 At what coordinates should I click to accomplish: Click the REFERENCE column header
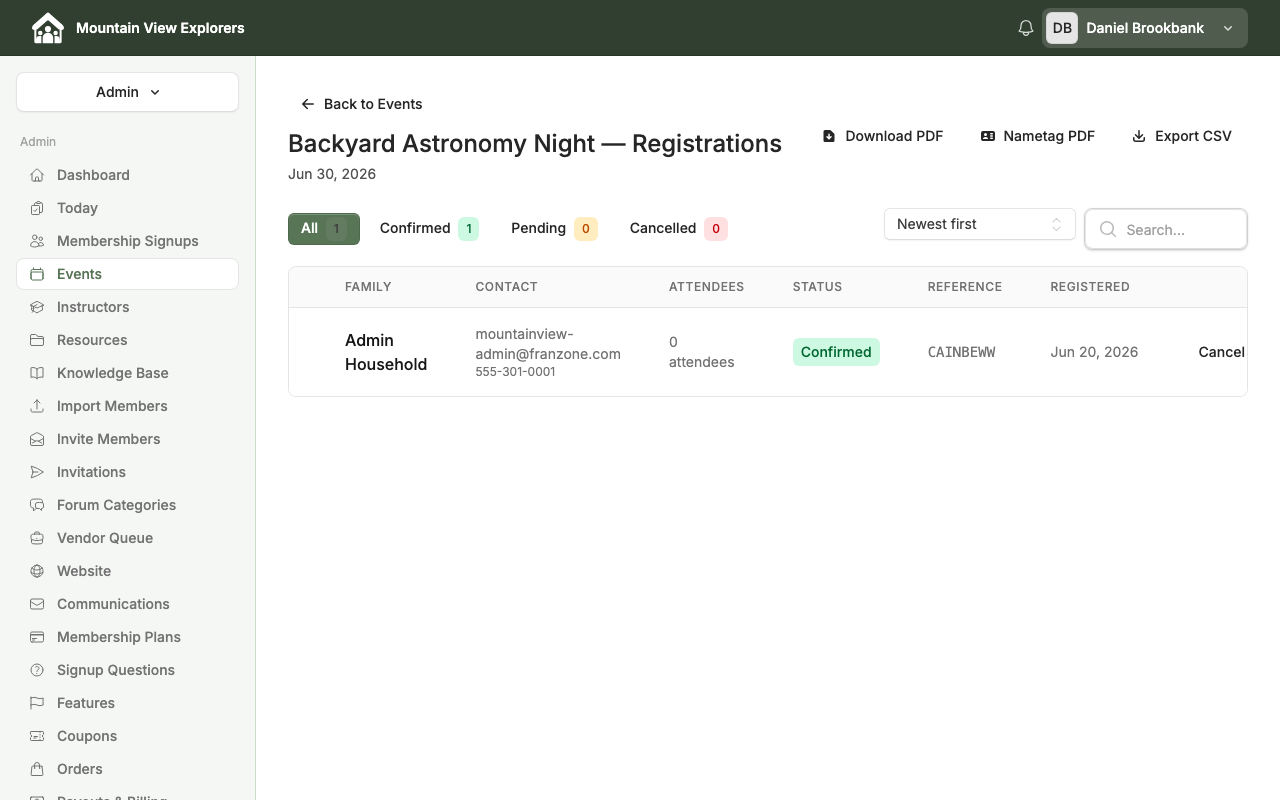click(x=965, y=287)
